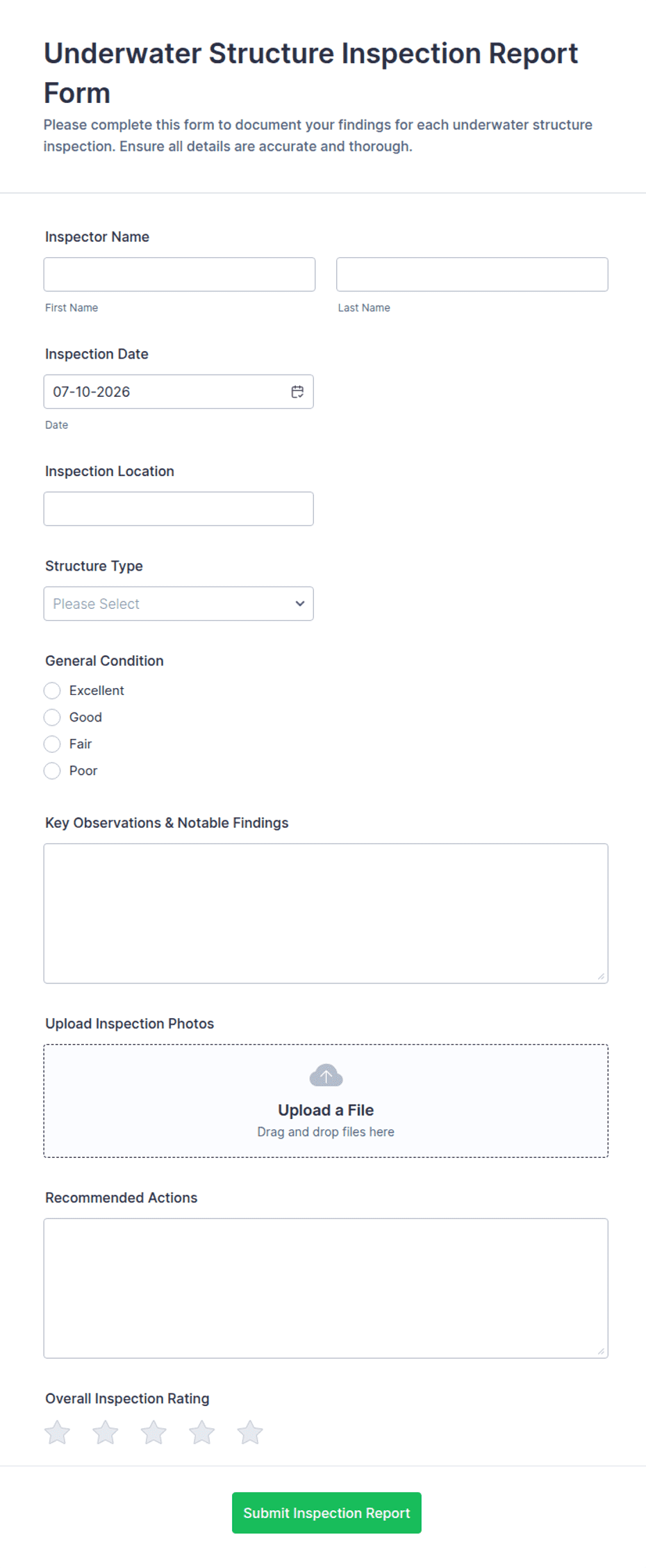Screen dimensions: 646x1568
Task: Select the Excellent condition option
Action: pyautogui.click(x=52, y=691)
